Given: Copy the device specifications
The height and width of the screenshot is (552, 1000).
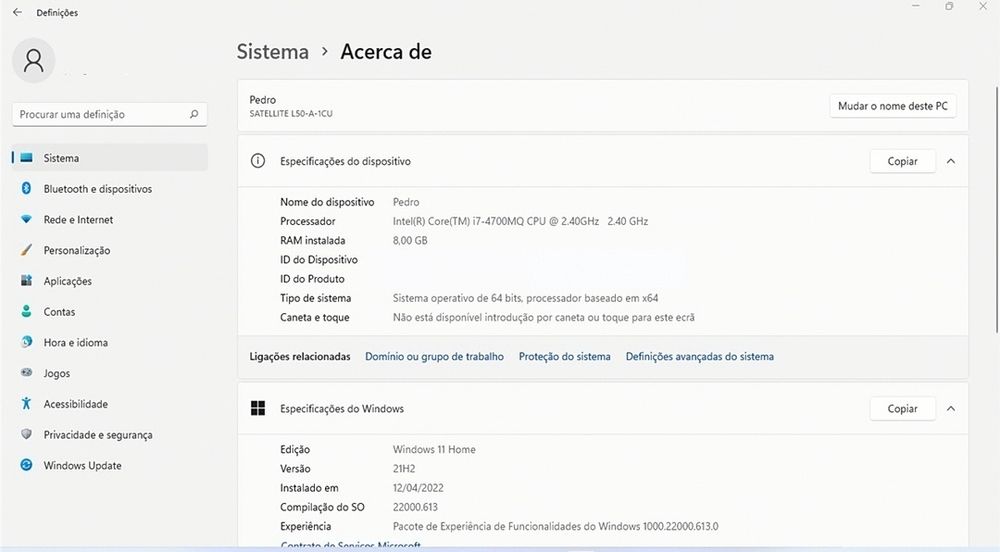Looking at the screenshot, I should (902, 161).
